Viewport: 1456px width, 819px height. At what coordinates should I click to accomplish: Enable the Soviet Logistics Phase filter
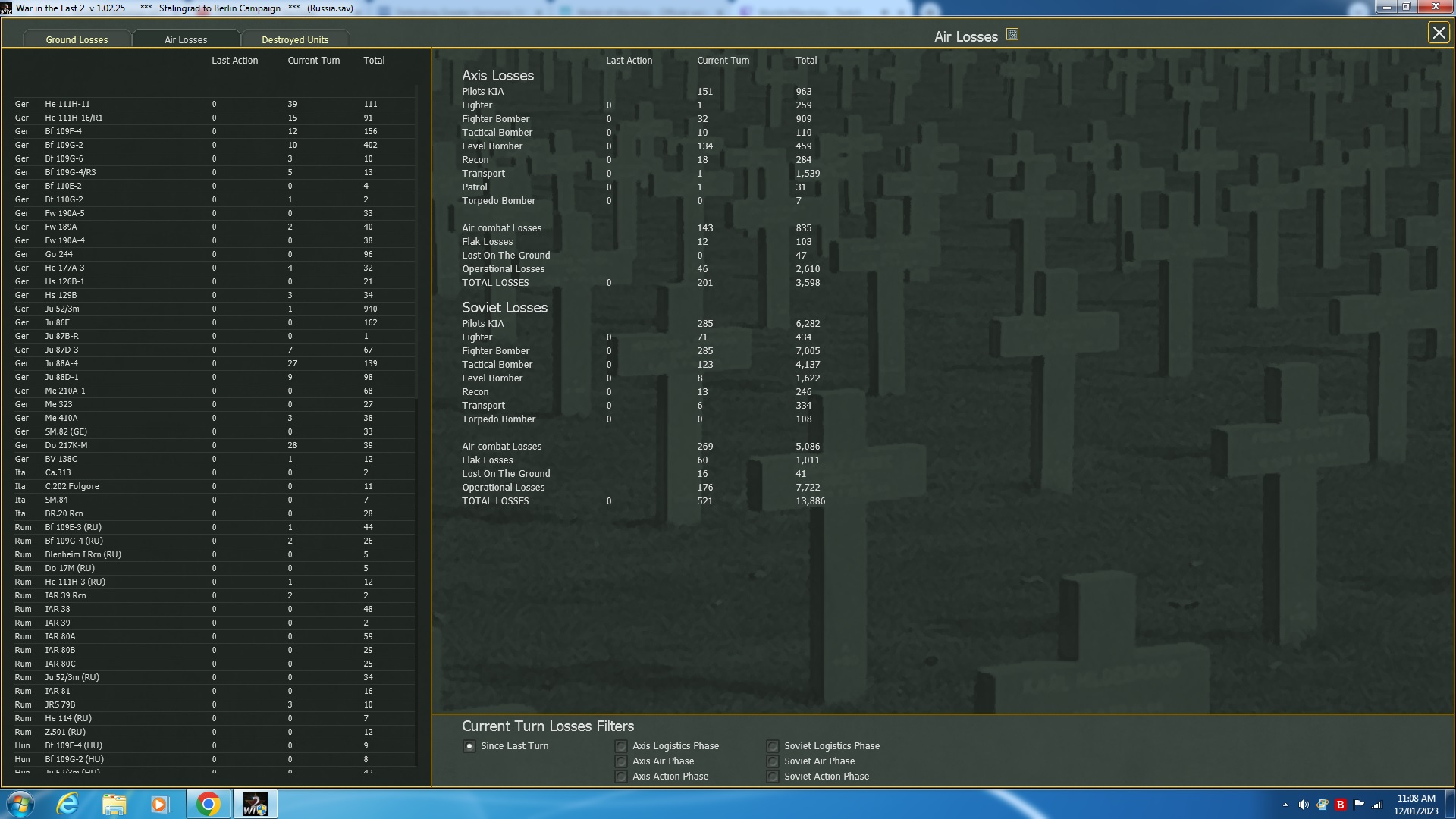tap(773, 746)
